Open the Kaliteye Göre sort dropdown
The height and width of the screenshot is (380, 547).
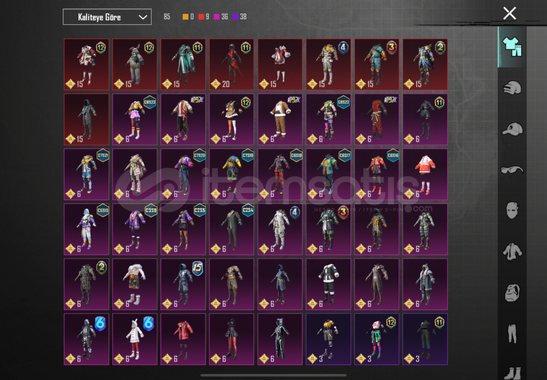(107, 17)
